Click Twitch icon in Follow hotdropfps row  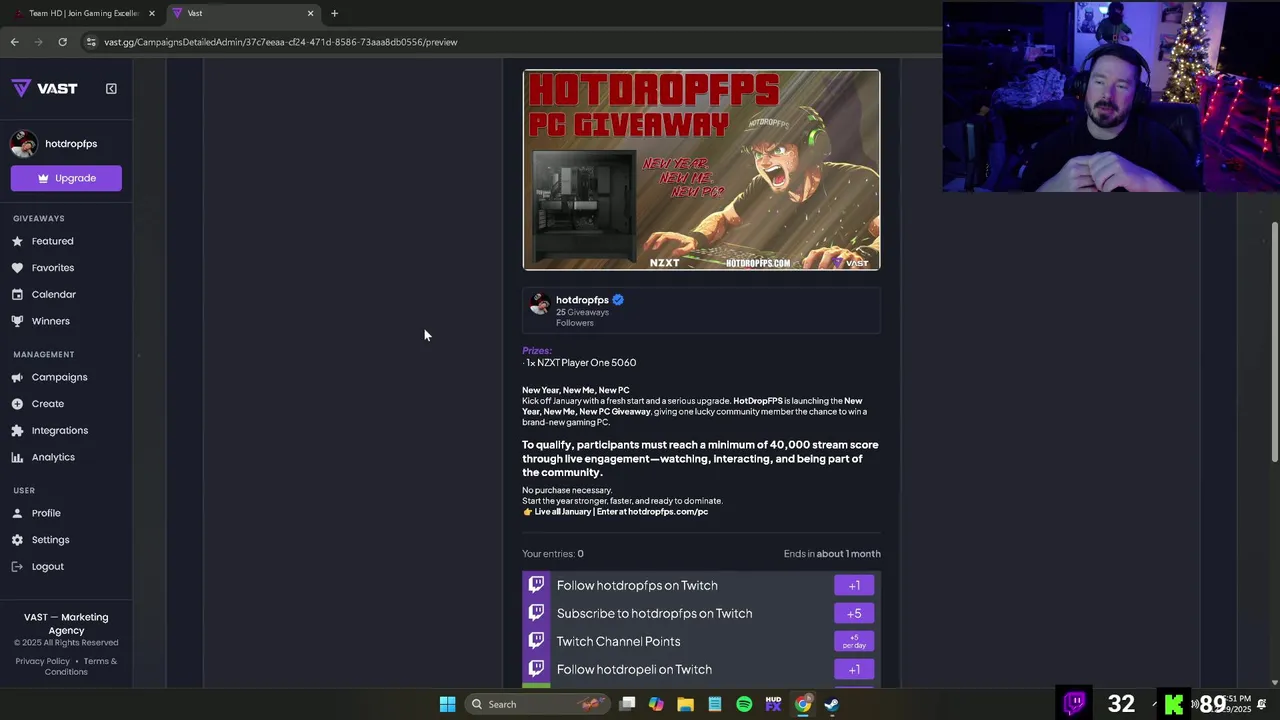(x=537, y=585)
